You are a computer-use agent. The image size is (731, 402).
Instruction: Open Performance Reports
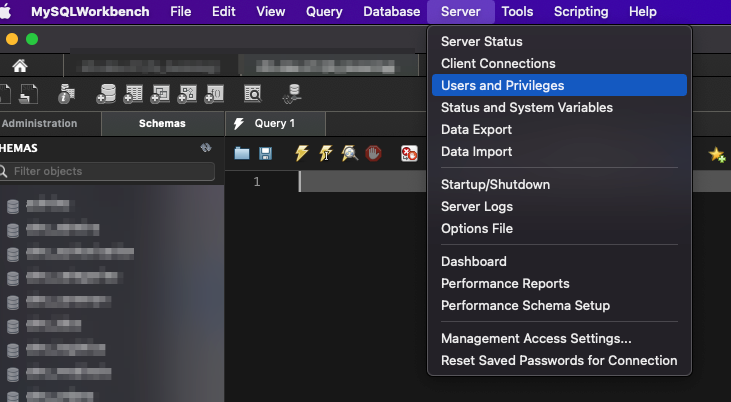tap(559, 283)
